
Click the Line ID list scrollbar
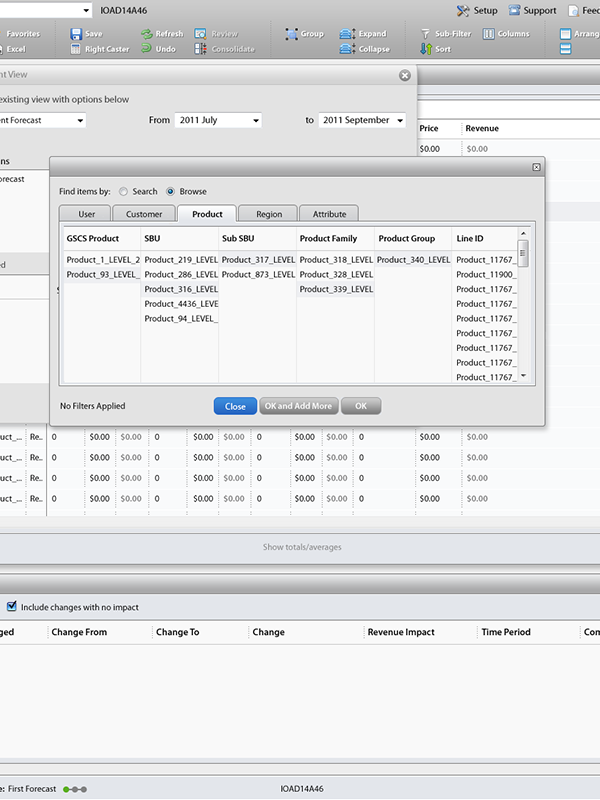coord(522,310)
